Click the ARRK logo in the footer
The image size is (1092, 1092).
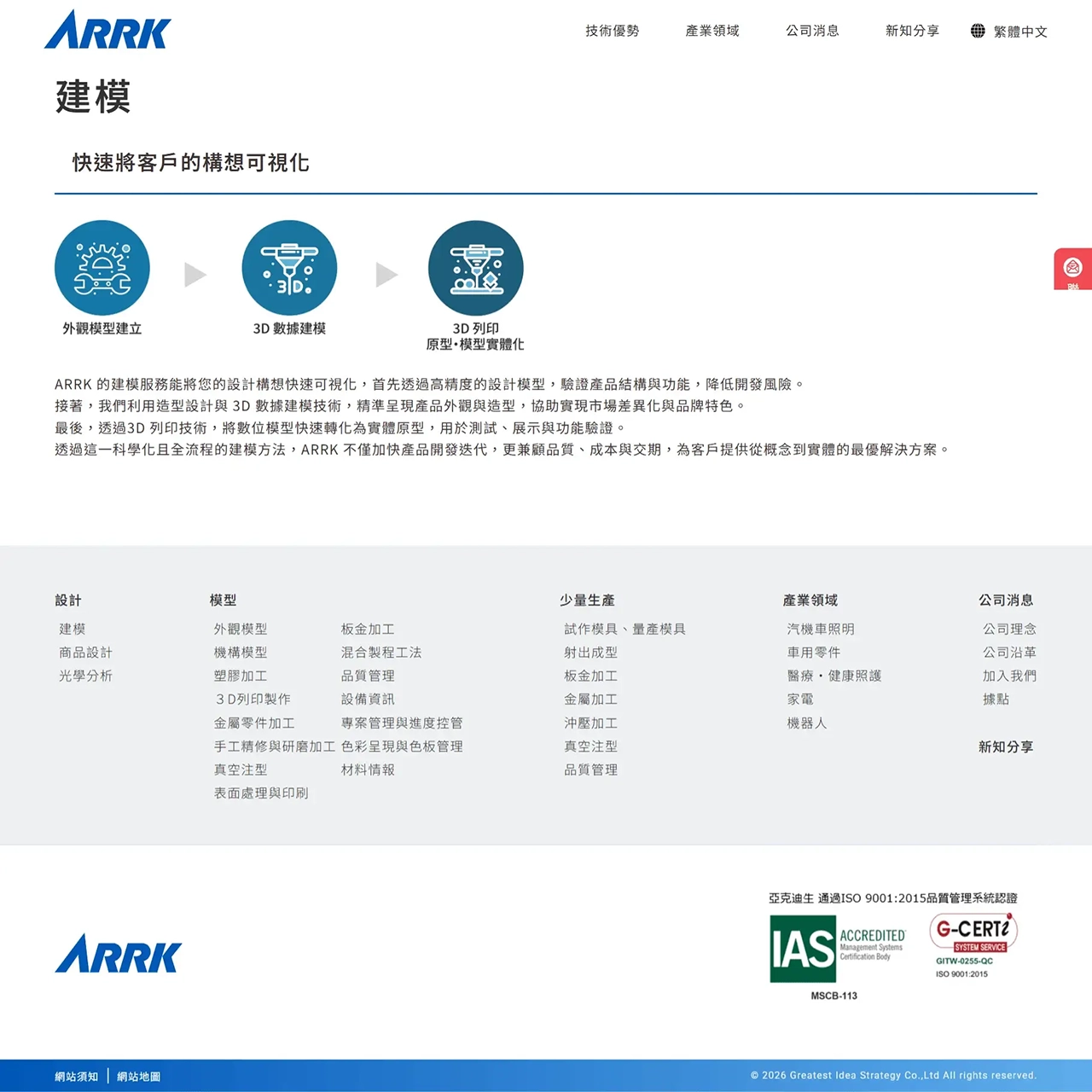coord(119,953)
